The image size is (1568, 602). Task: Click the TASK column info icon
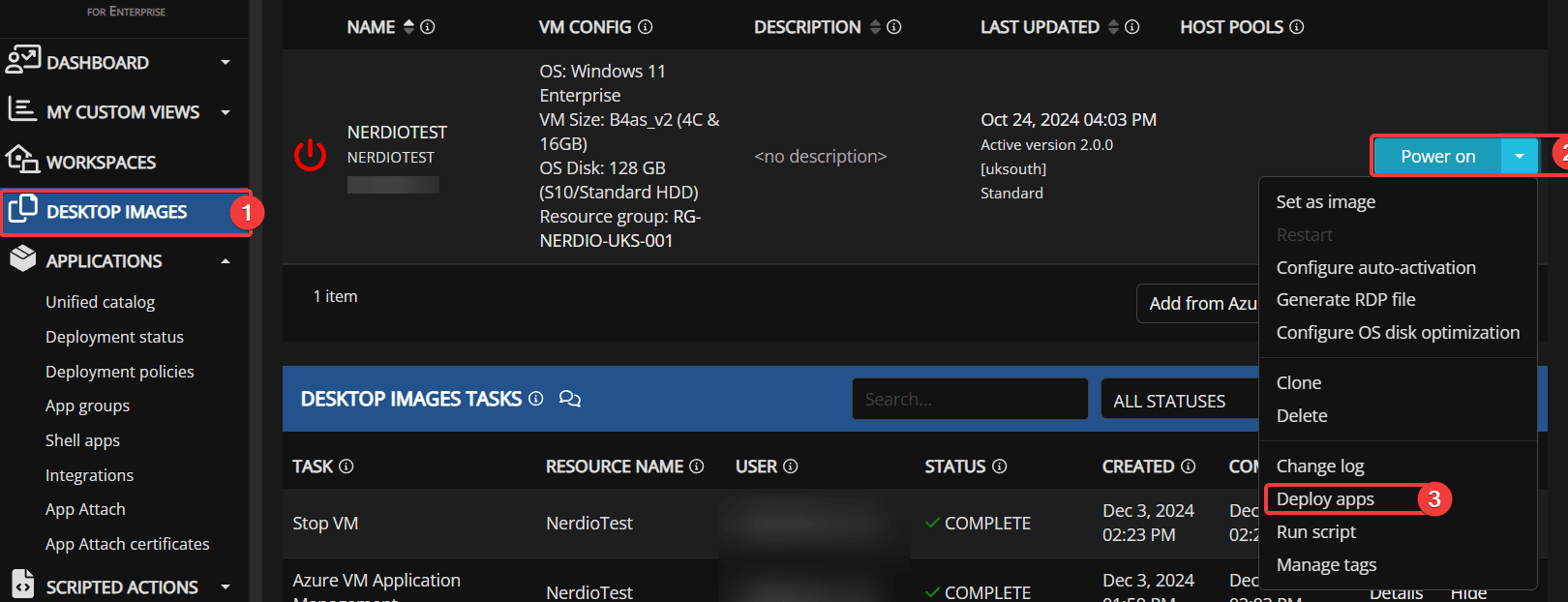(347, 467)
